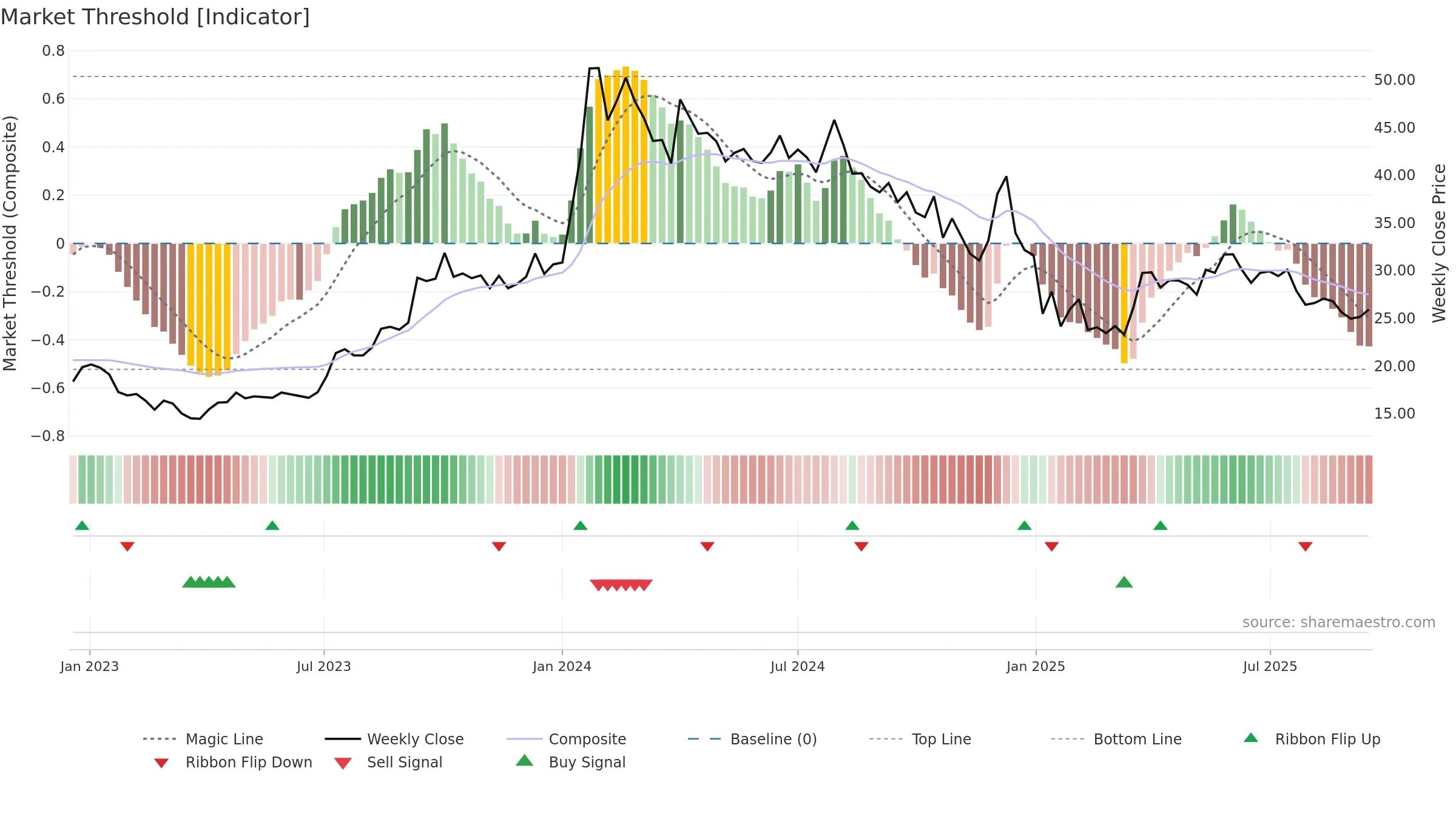Toggle the Sell Signal legend entry
The width and height of the screenshot is (1456, 819).
pyautogui.click(x=388, y=762)
